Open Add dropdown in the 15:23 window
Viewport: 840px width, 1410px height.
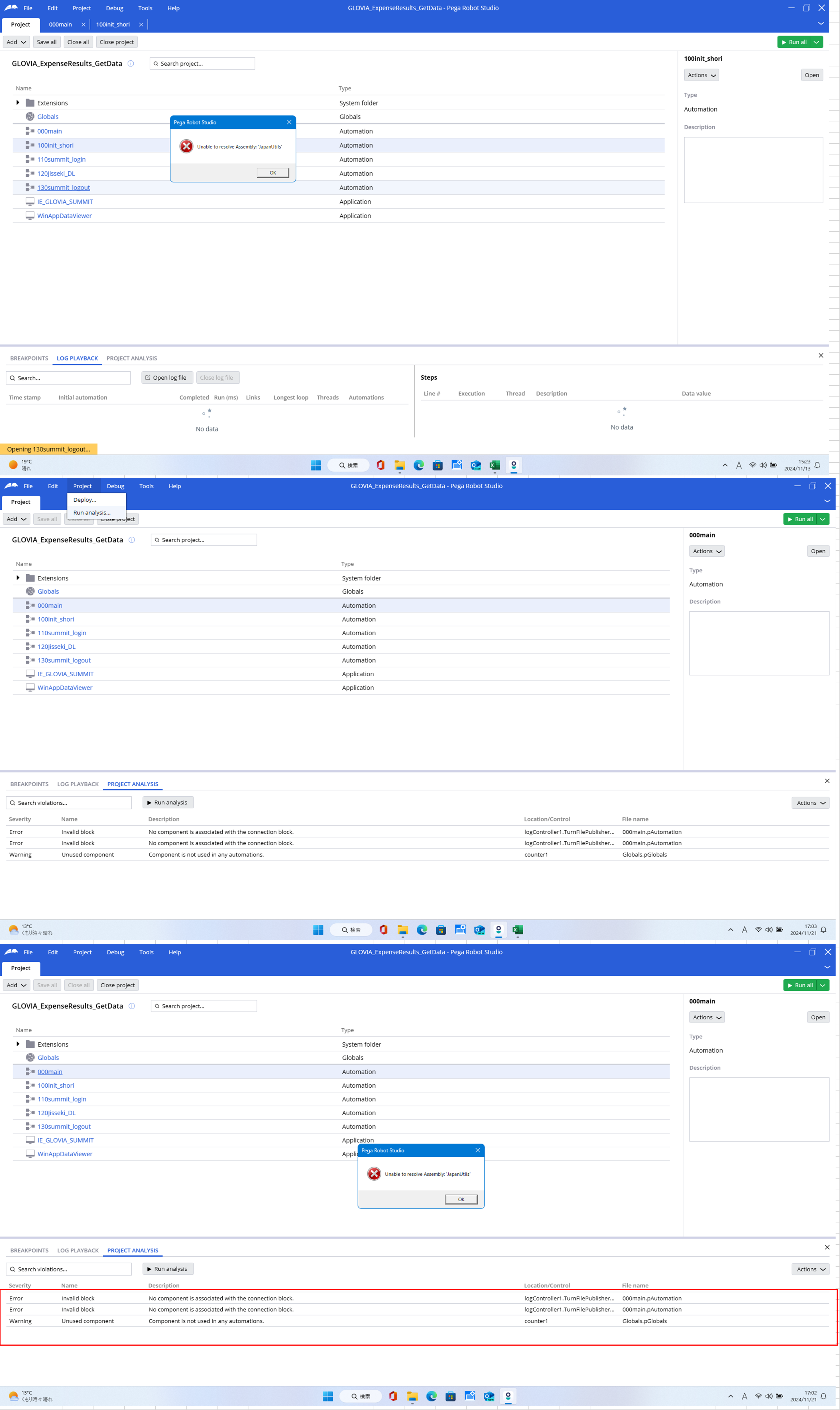tap(17, 42)
